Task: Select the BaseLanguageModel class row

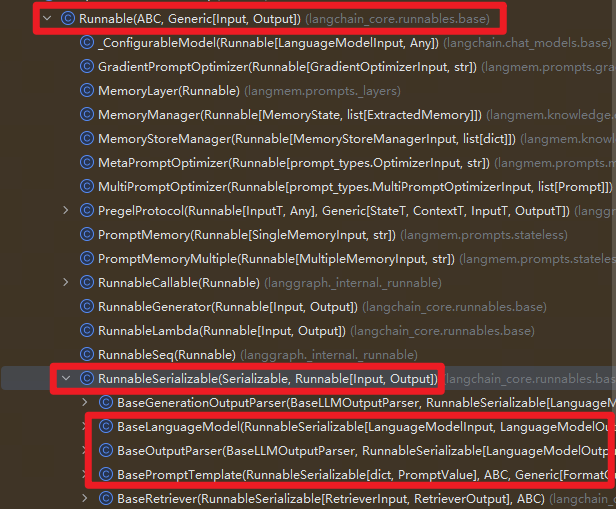Action: tap(308, 426)
